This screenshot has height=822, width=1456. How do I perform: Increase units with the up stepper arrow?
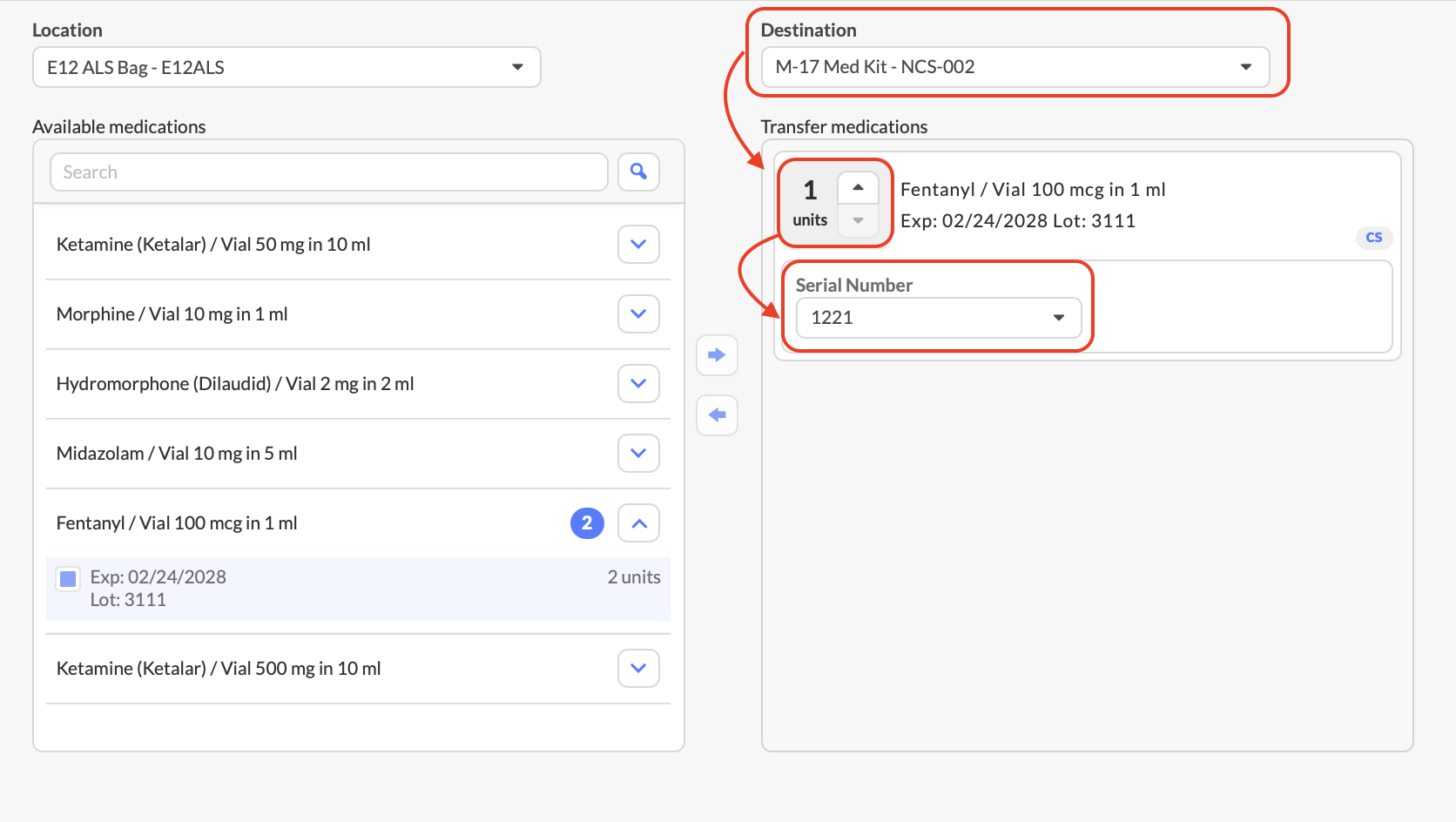tap(858, 187)
